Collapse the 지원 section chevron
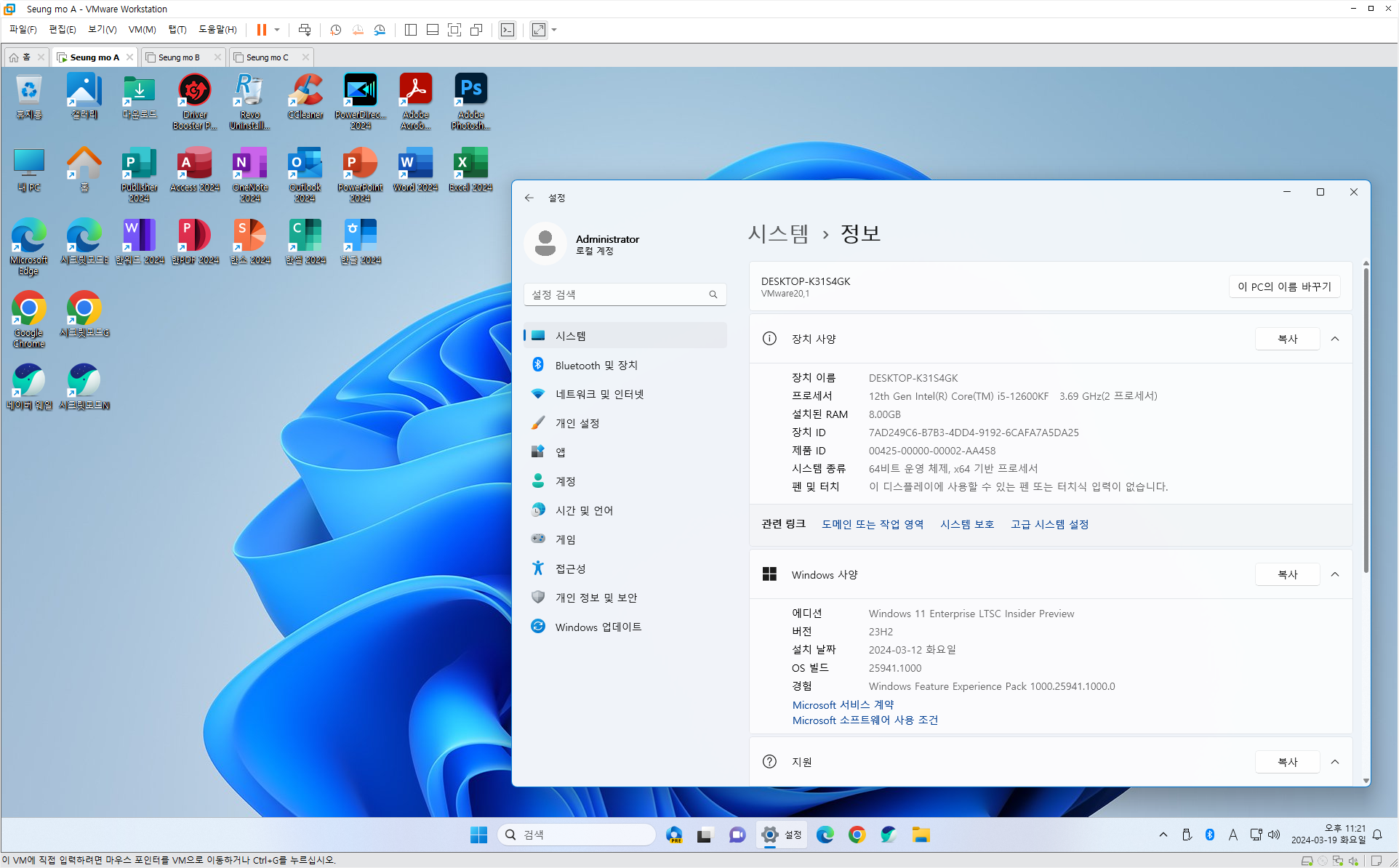The image size is (1399, 868). (x=1335, y=762)
